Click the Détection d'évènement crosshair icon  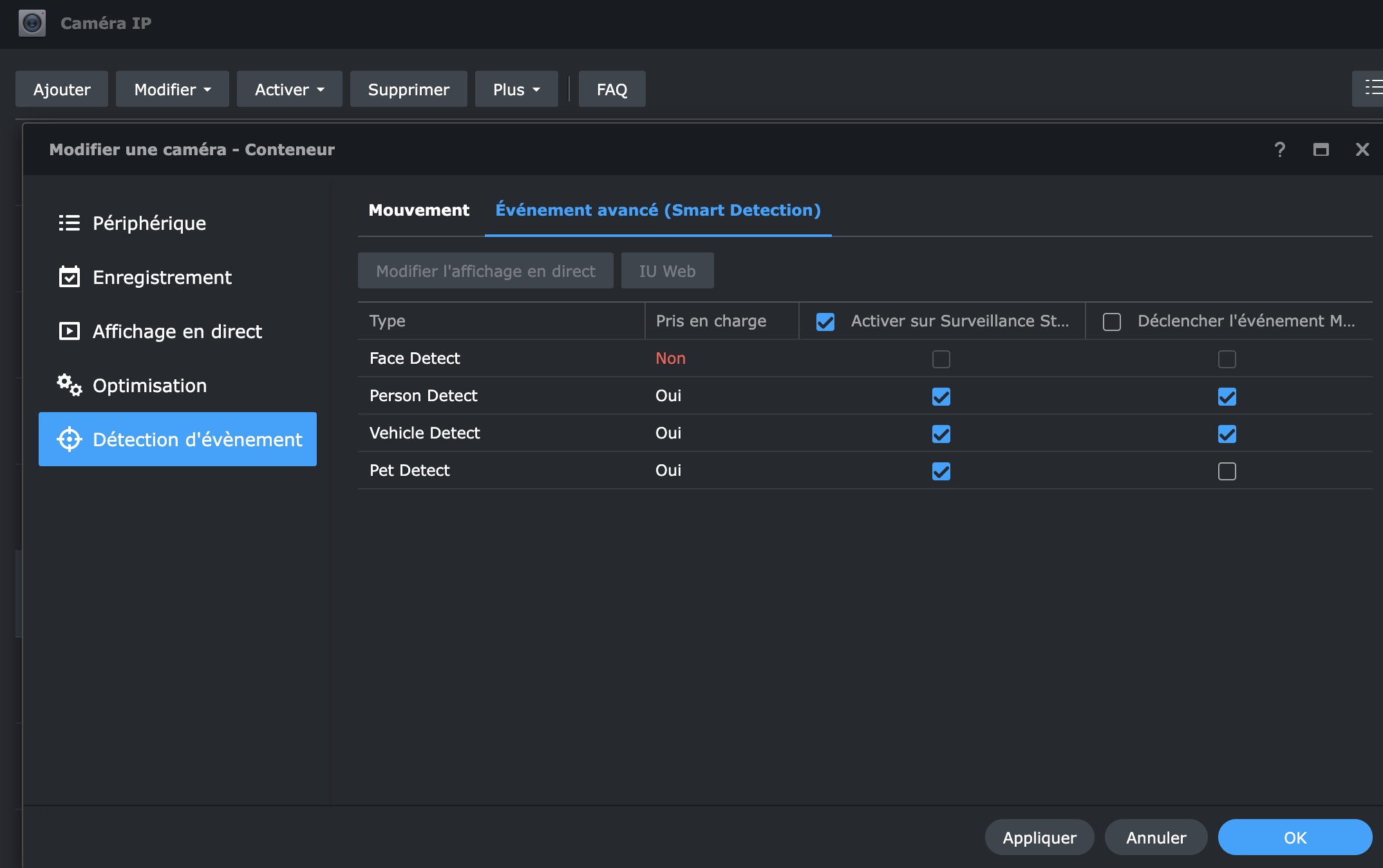[69, 439]
